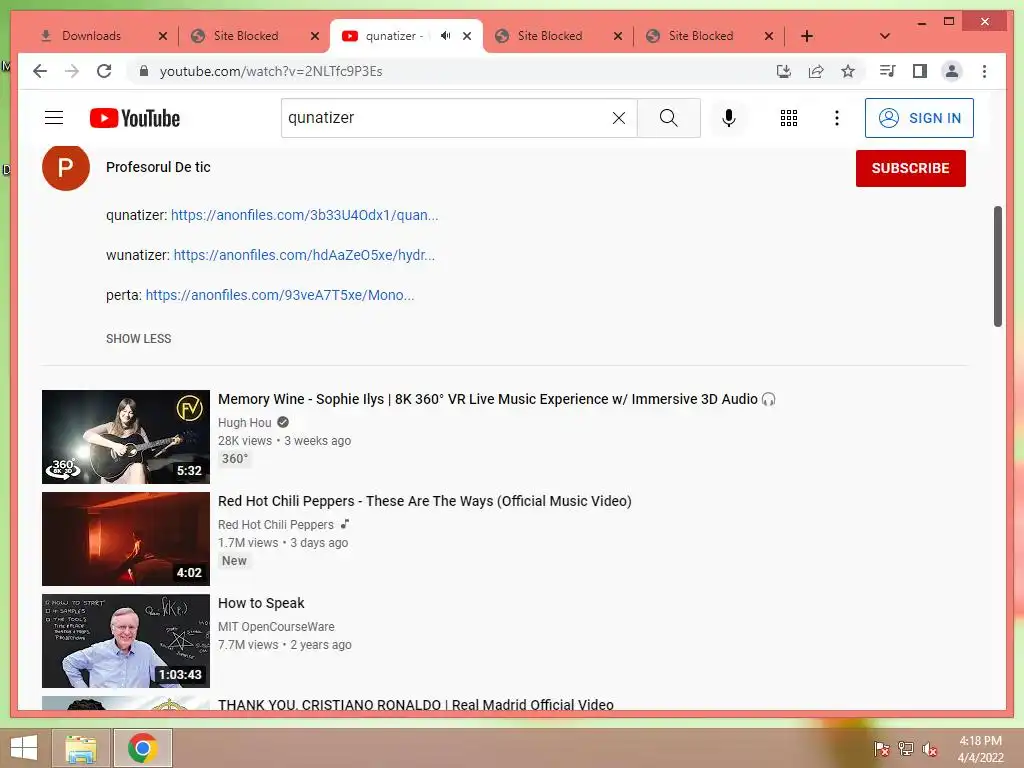The image size is (1024, 768).
Task: Open the How to Speak video title
Action: [261, 603]
